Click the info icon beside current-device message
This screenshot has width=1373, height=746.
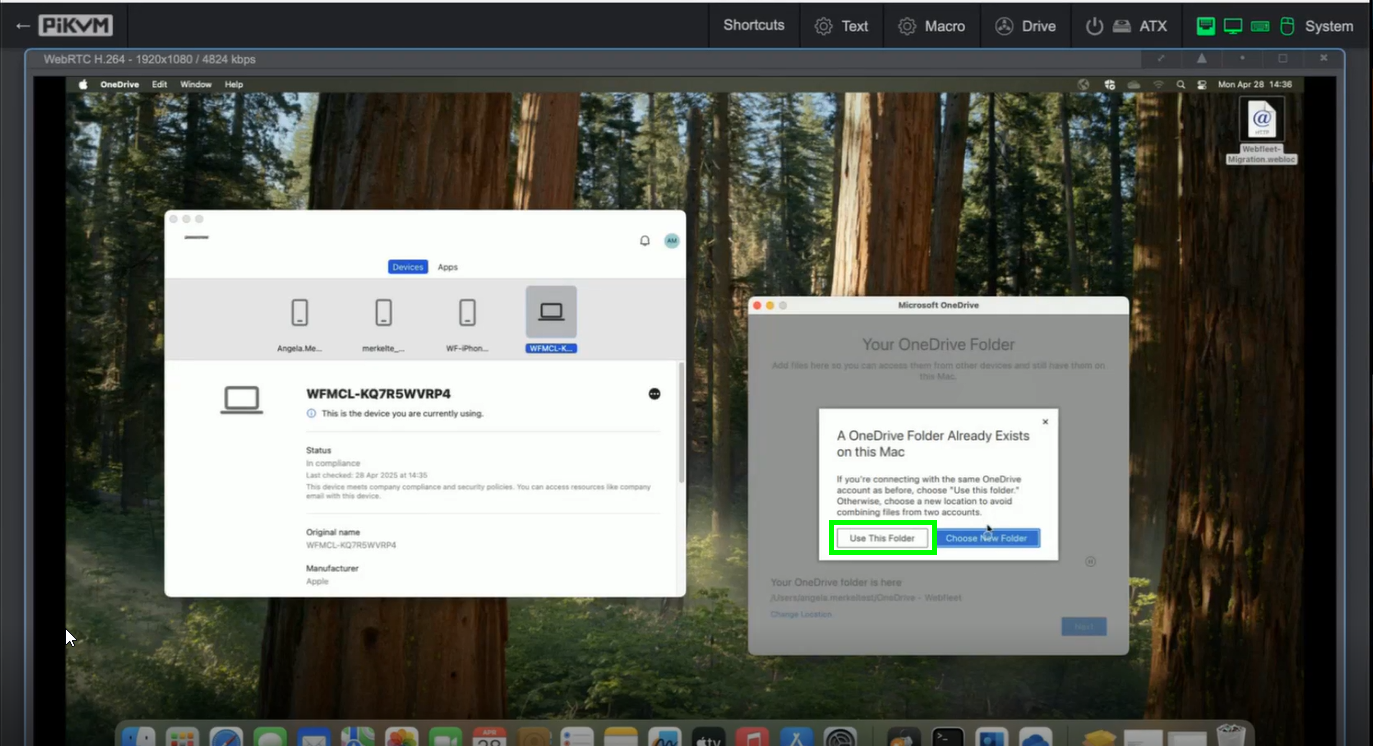(x=311, y=413)
